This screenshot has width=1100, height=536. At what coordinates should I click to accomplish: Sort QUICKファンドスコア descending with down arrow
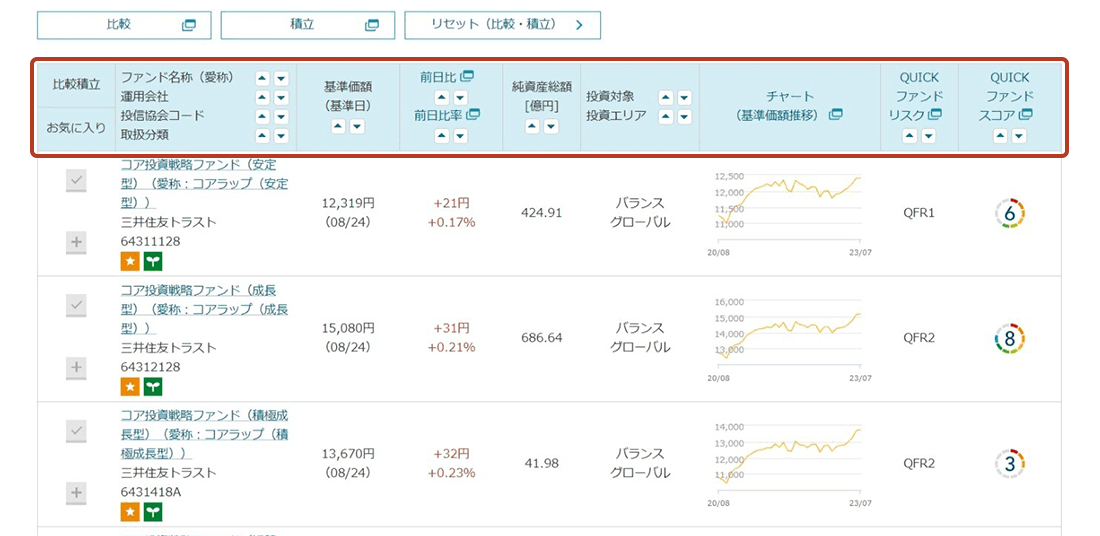(x=1019, y=136)
